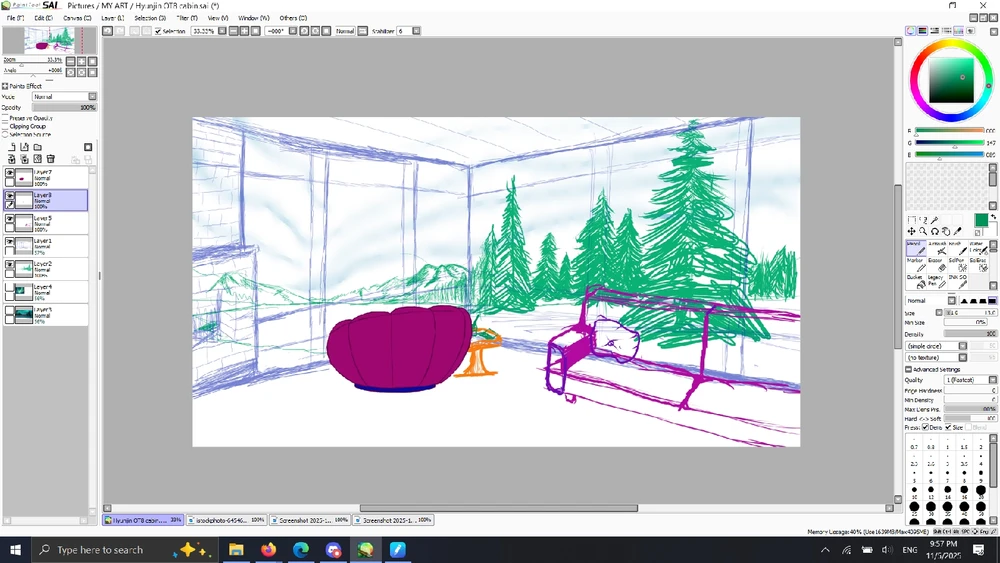Click the green foreground color swatch
1000x563 pixels.
click(x=981, y=220)
